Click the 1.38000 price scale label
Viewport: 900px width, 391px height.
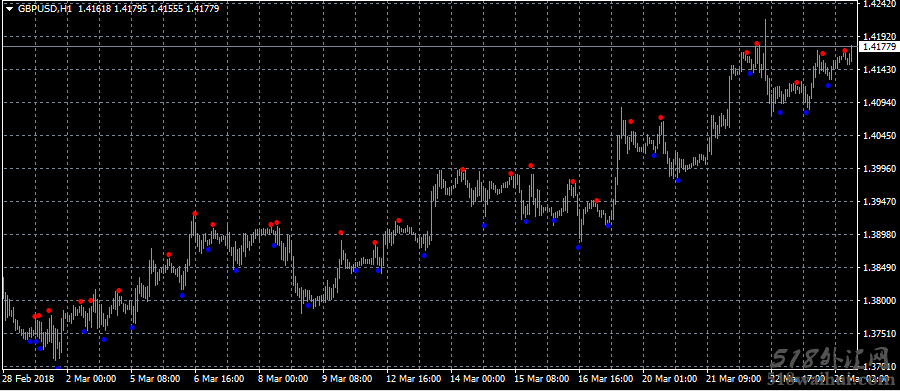pos(879,301)
